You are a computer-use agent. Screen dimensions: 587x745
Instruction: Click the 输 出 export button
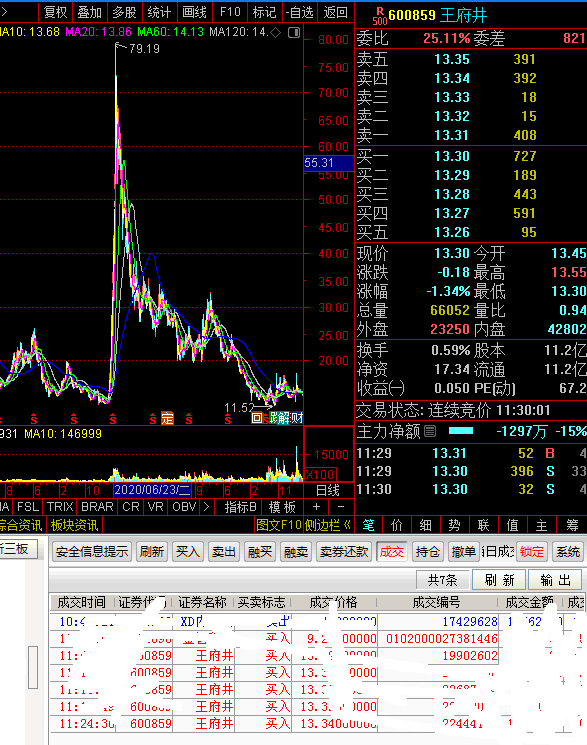click(x=555, y=580)
